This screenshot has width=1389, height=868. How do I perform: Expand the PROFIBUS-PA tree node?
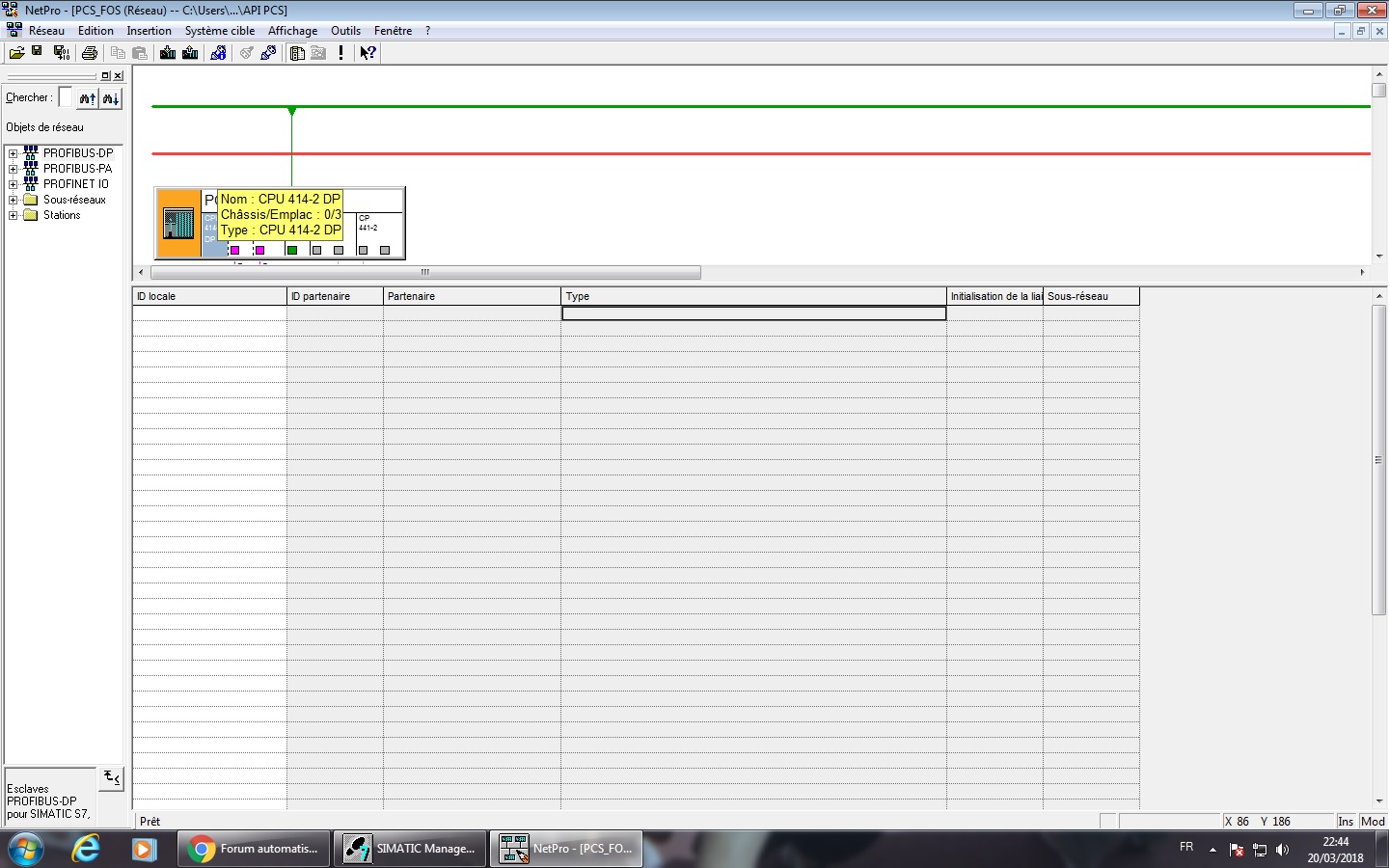coord(14,169)
